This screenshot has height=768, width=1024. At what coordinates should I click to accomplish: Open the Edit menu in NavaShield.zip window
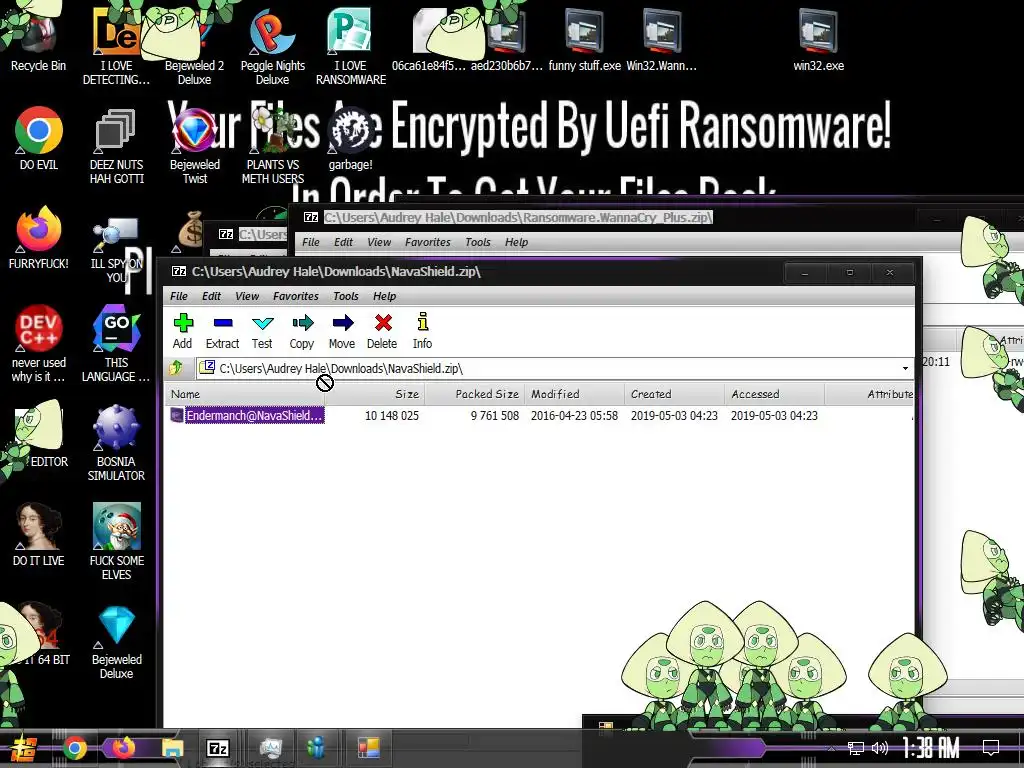(x=211, y=296)
